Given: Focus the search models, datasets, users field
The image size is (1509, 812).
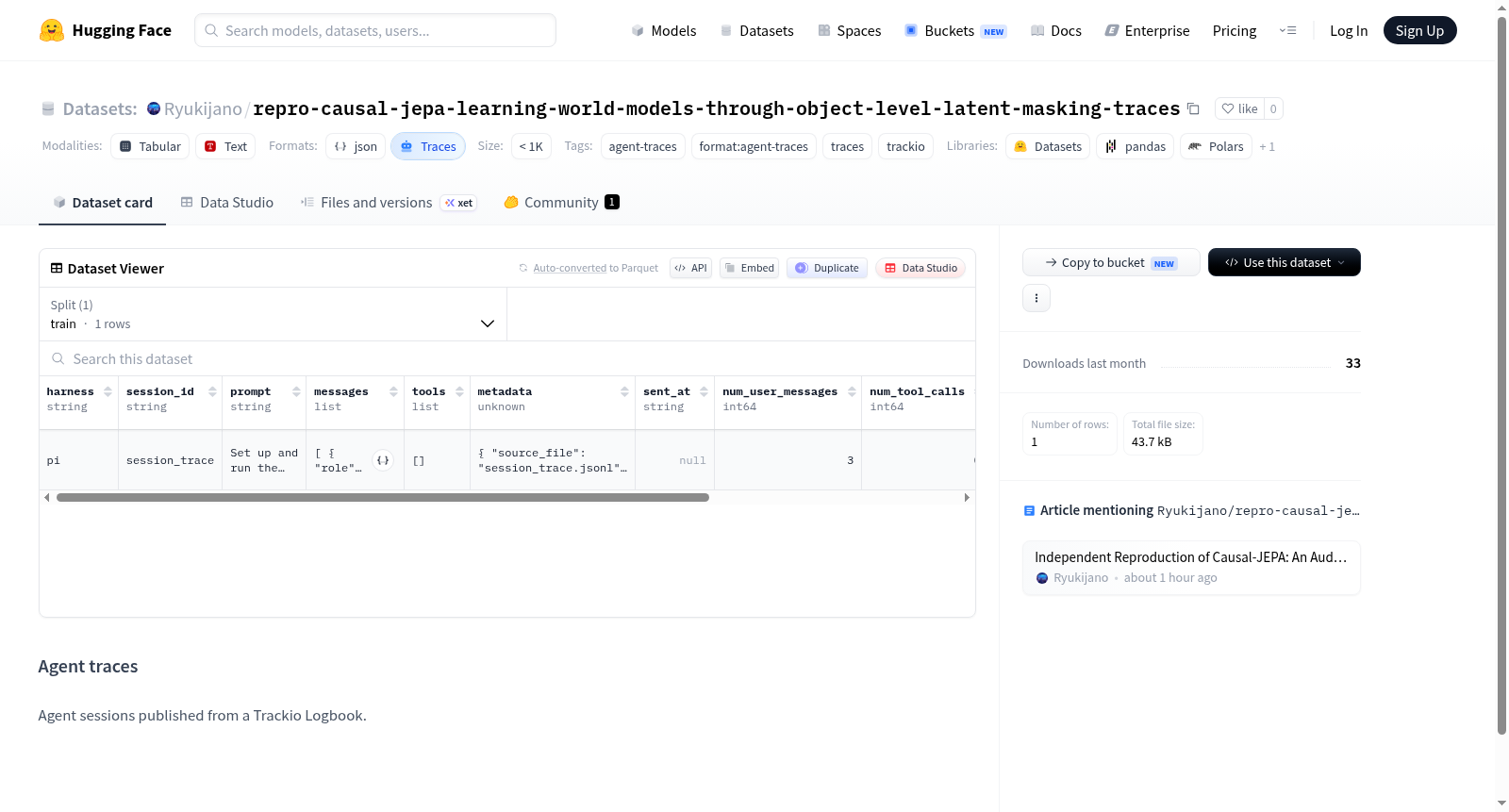Looking at the screenshot, I should (x=375, y=30).
